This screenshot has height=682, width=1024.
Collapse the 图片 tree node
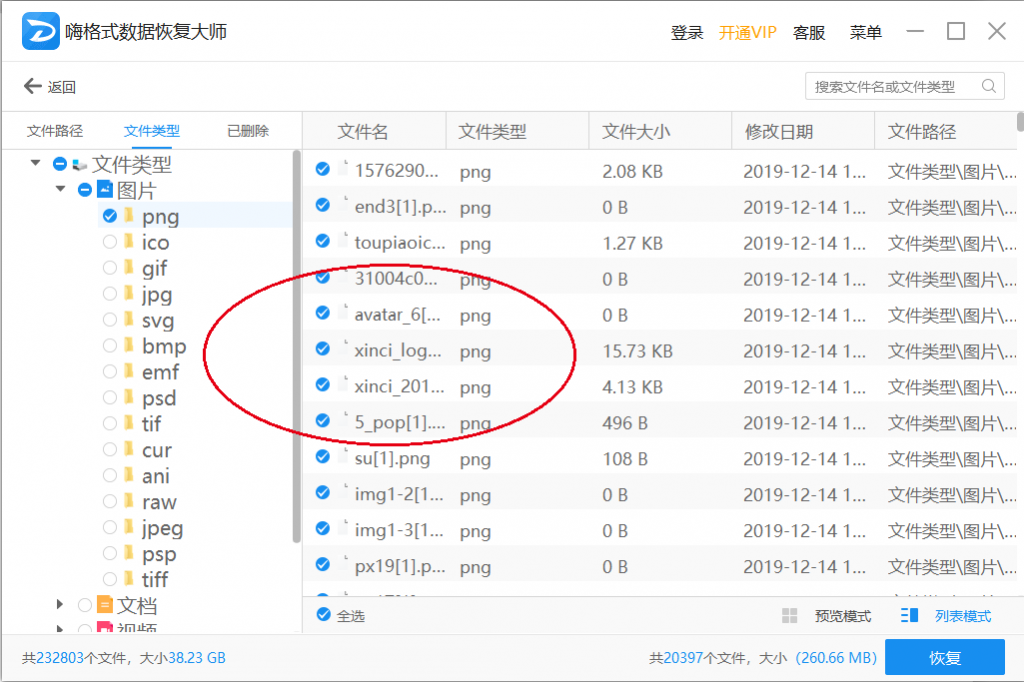point(60,189)
